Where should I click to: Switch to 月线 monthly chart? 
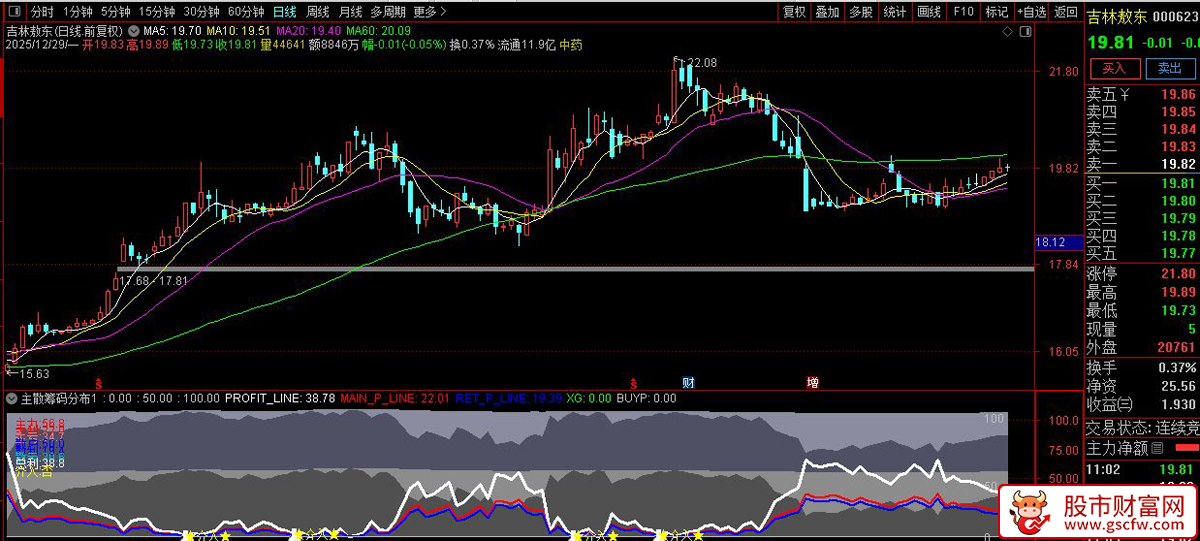coord(350,12)
